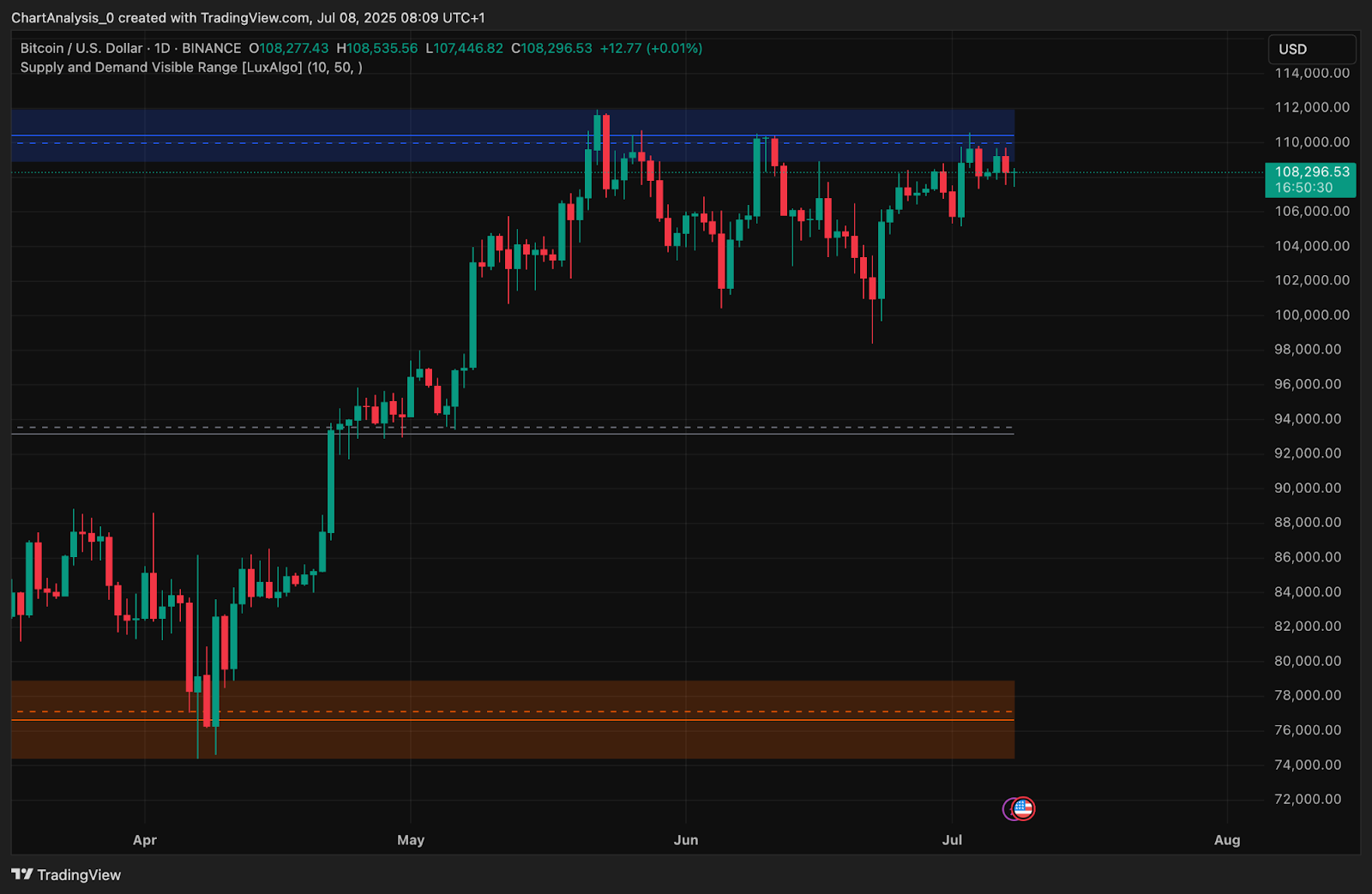Click the 72,000.00 price axis label
Image resolution: width=1372 pixels, height=894 pixels.
click(1308, 799)
